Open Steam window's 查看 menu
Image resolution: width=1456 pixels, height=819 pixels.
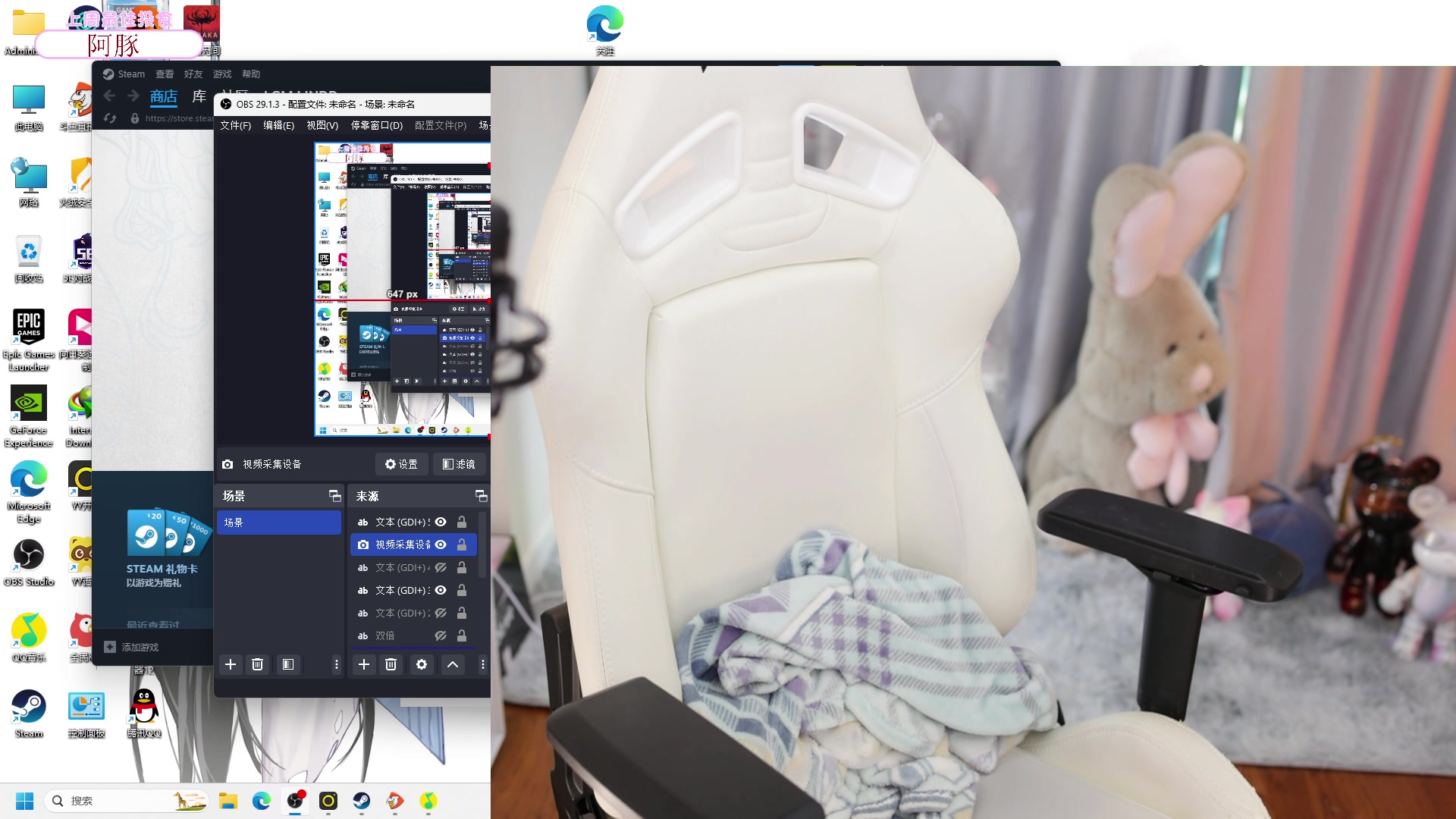[165, 74]
